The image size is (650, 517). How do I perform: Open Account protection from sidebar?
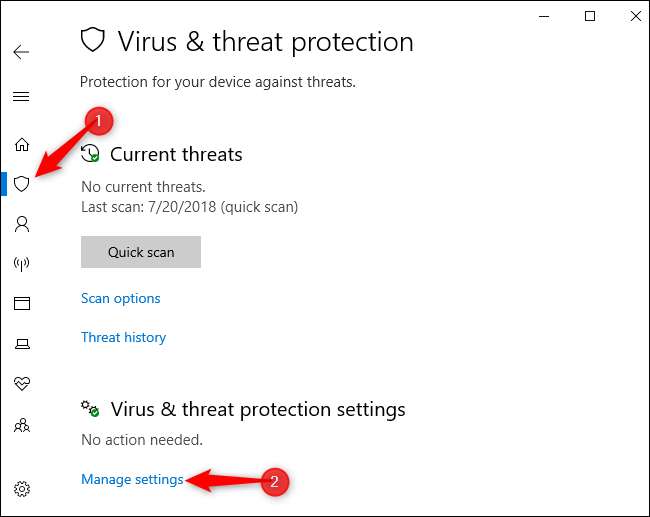pos(21,224)
